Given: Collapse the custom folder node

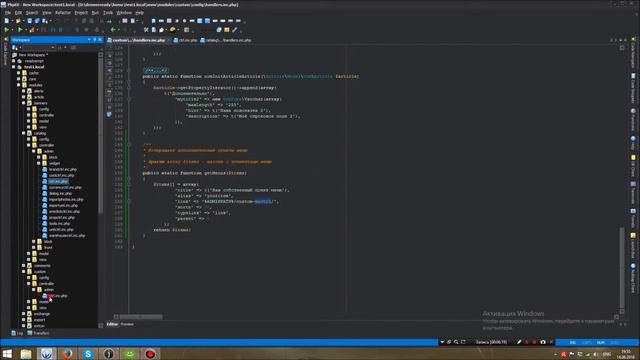Looking at the screenshot, I should coord(24,271).
